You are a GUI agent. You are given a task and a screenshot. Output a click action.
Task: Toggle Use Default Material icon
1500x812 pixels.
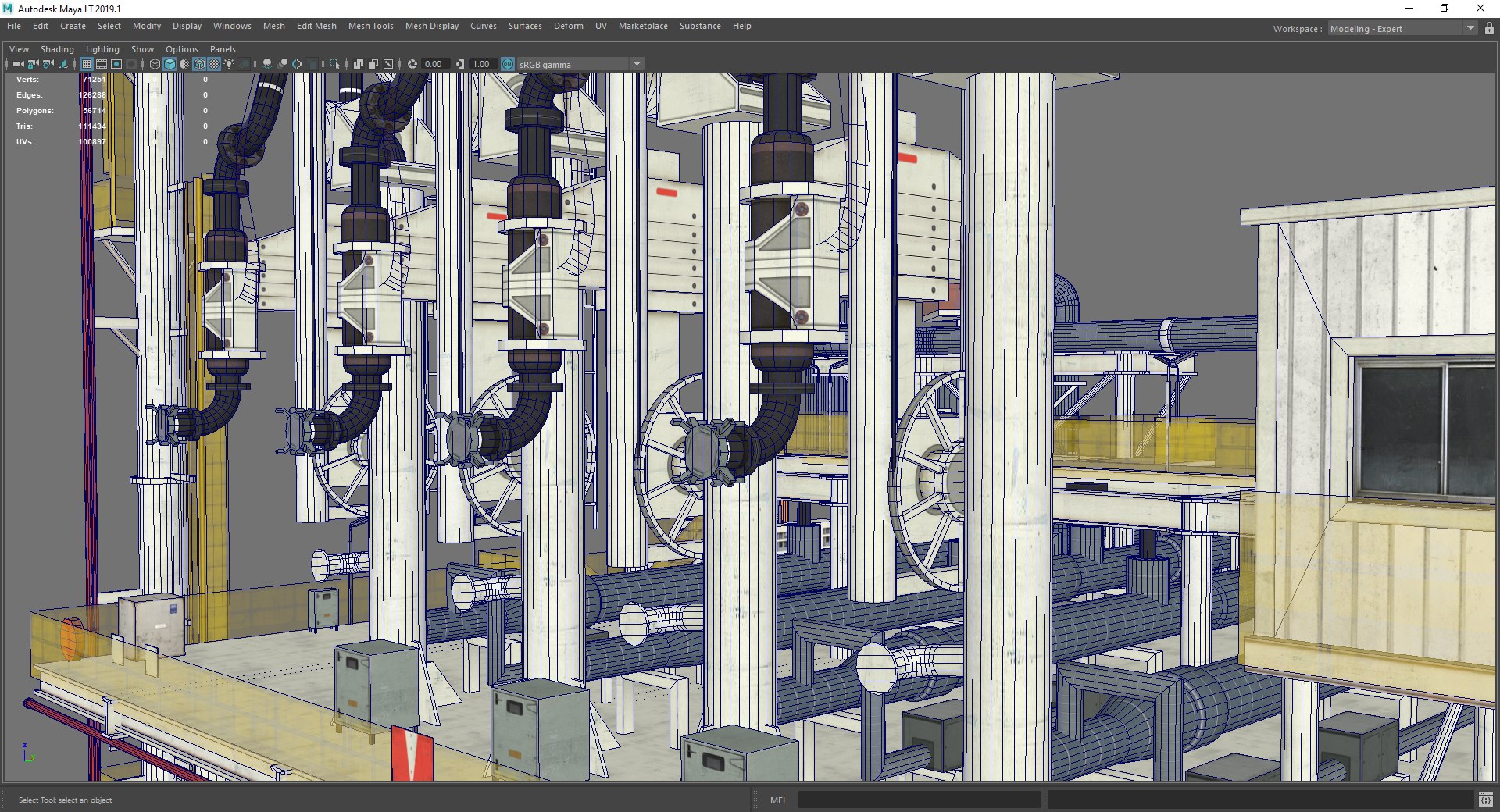[x=184, y=64]
